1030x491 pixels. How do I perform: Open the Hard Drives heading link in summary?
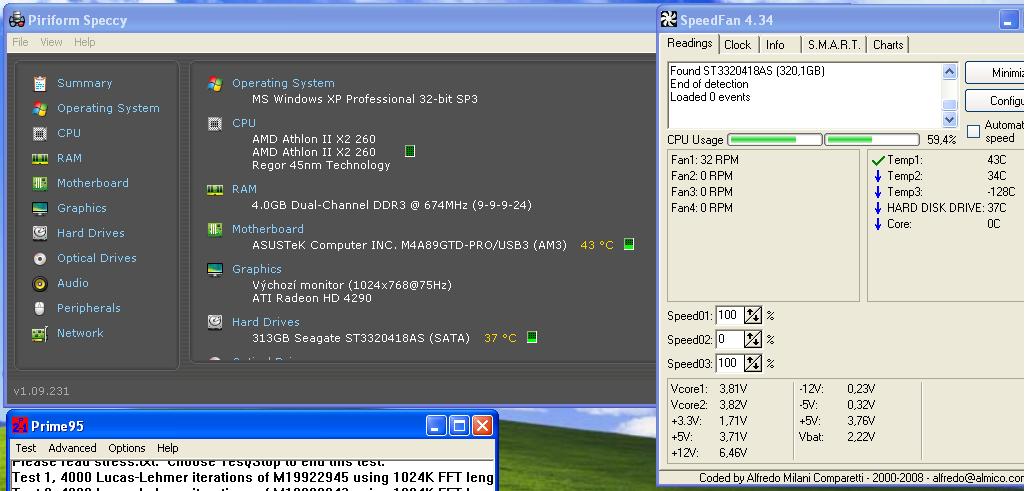(x=265, y=322)
